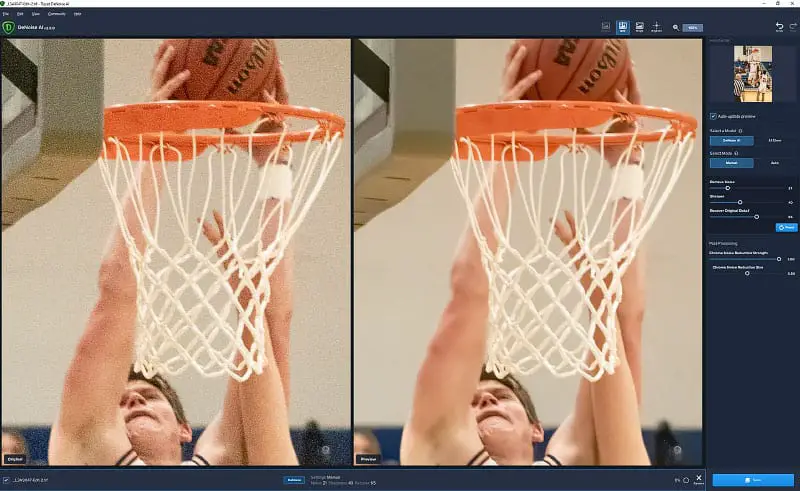Viewport: 800px width, 491px height.
Task: Click the zoom magnifier icon
Action: click(x=676, y=28)
